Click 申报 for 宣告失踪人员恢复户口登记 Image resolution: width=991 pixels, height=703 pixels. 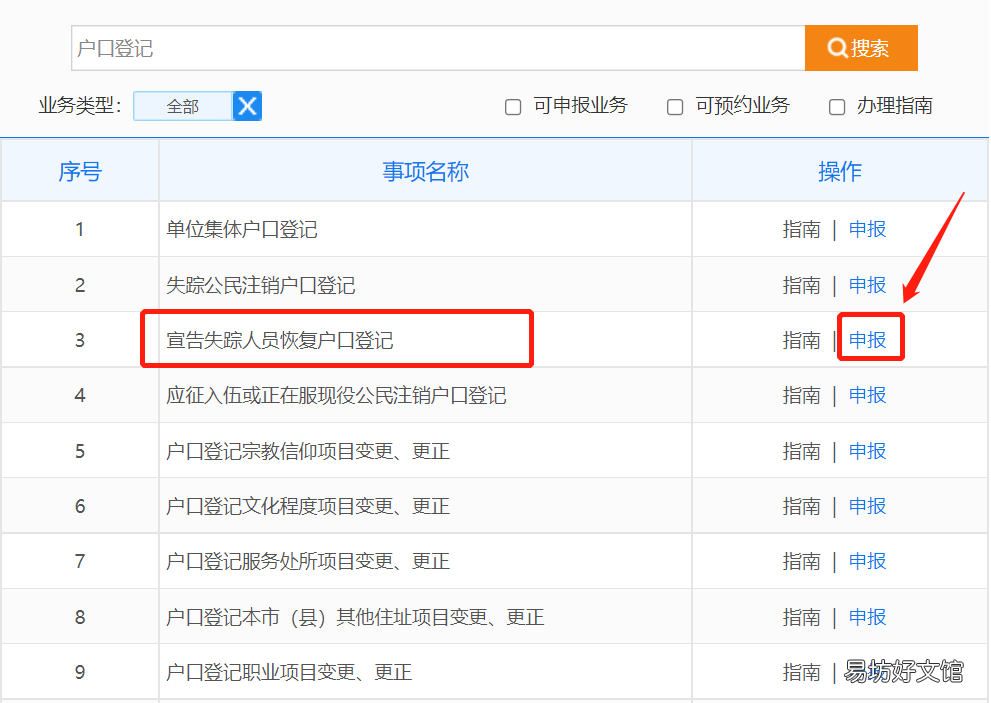tap(867, 340)
